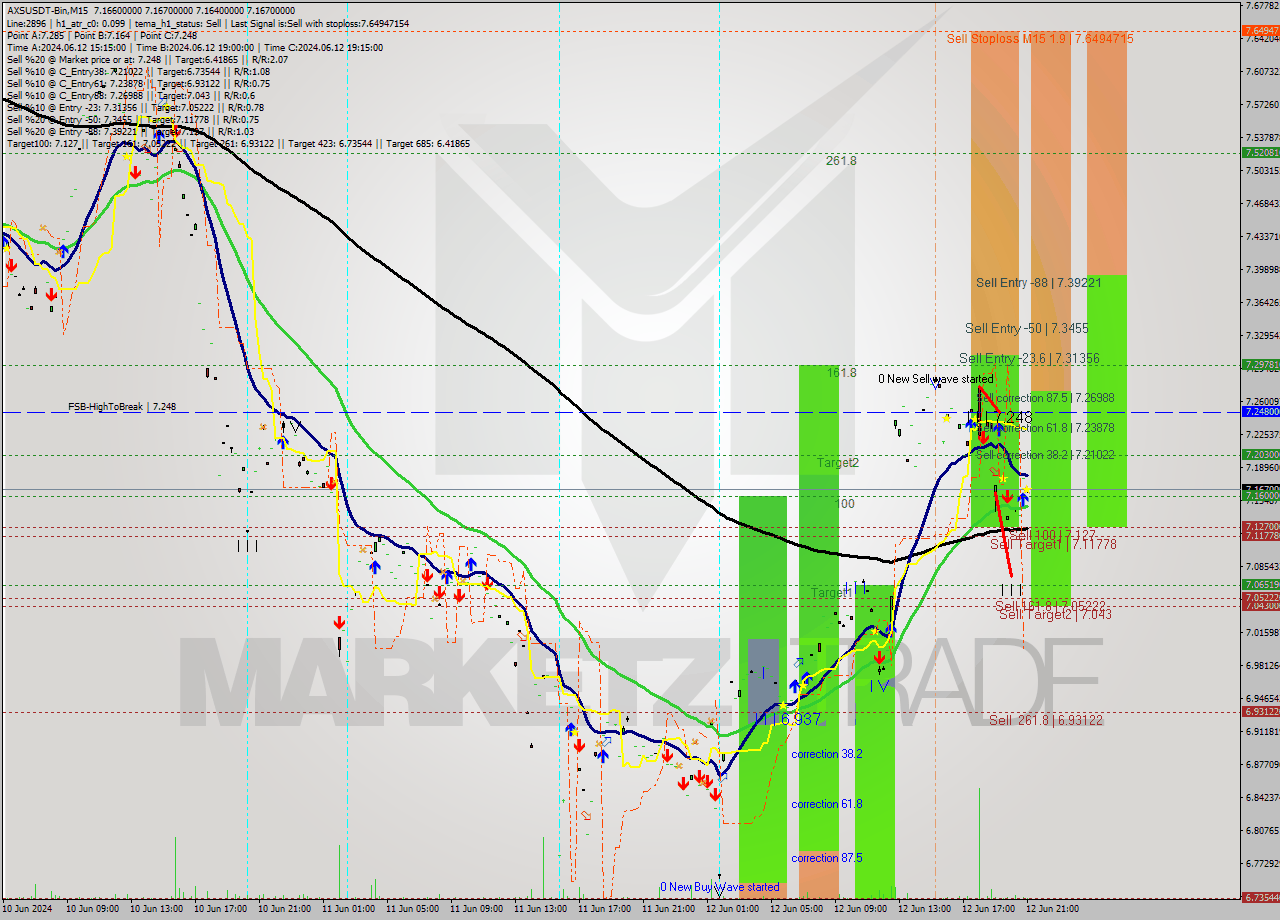The height and width of the screenshot is (920, 1280).
Task: Click the 11 Jun 21:00 time axis label
Action: (668, 909)
